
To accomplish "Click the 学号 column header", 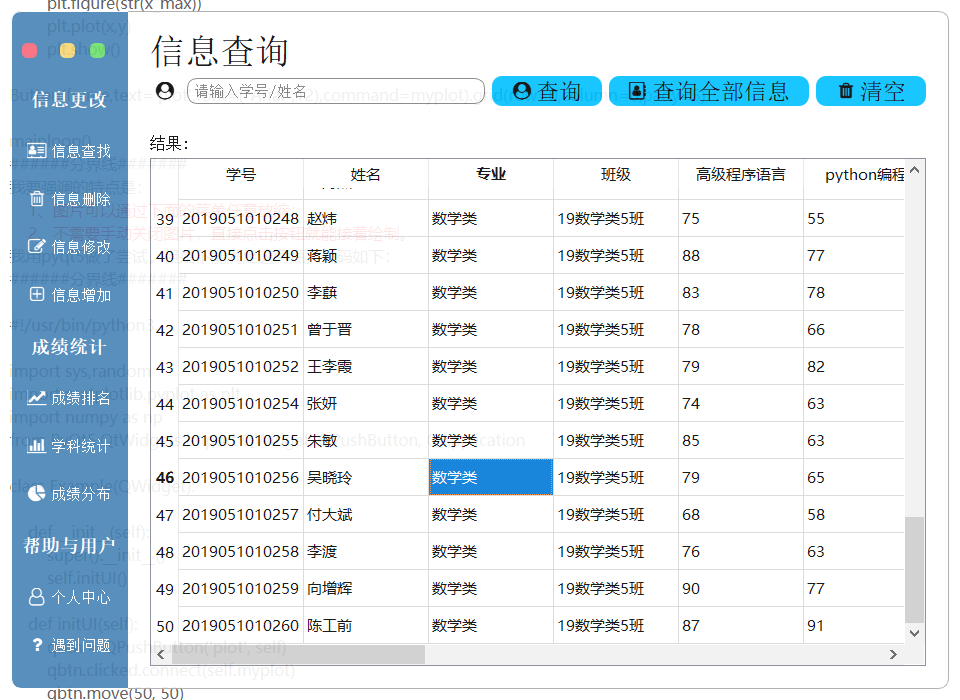I will pos(241,175).
